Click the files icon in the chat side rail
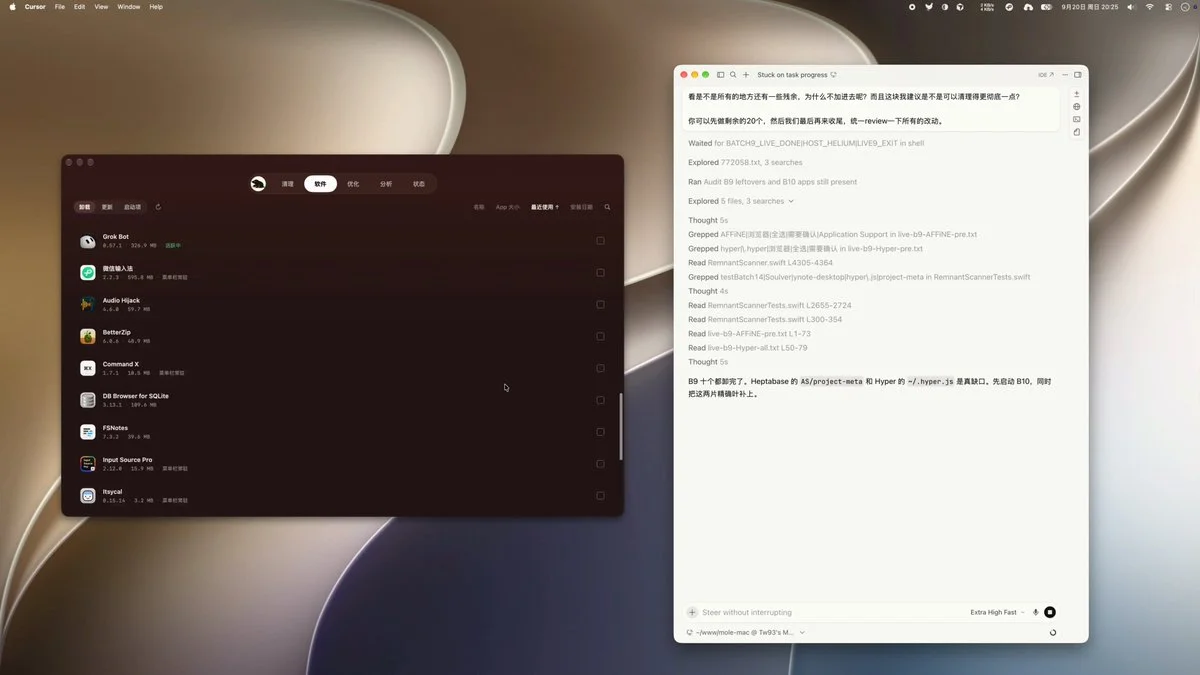 1077,132
